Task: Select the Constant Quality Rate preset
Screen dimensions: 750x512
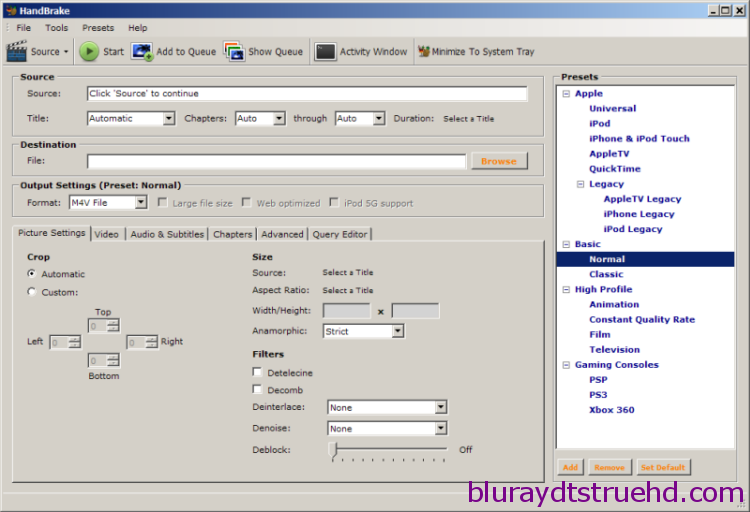Action: [x=642, y=320]
